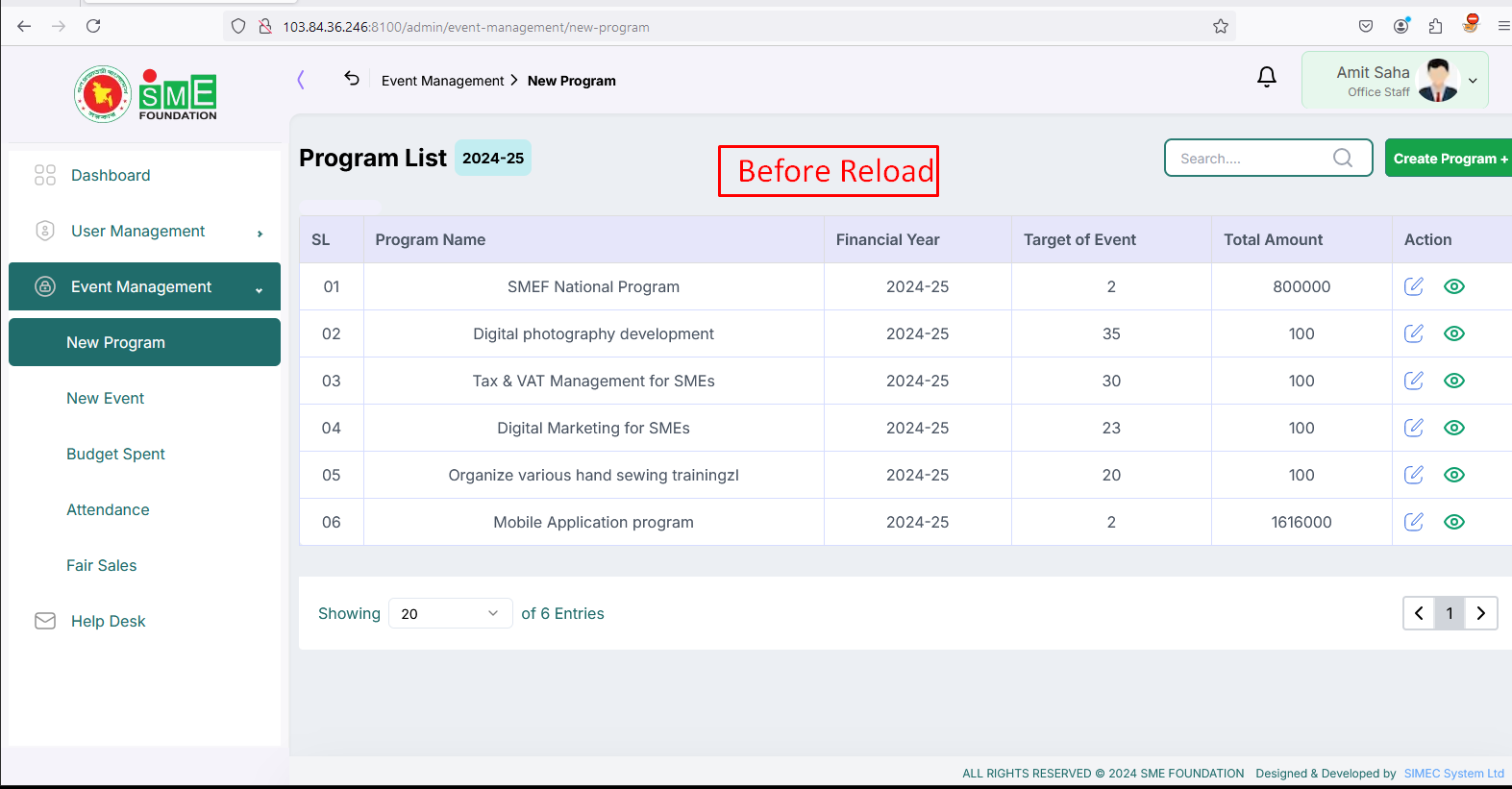Viewport: 1512px width, 789px height.
Task: Select page 1 in pagination
Action: [x=1450, y=613]
